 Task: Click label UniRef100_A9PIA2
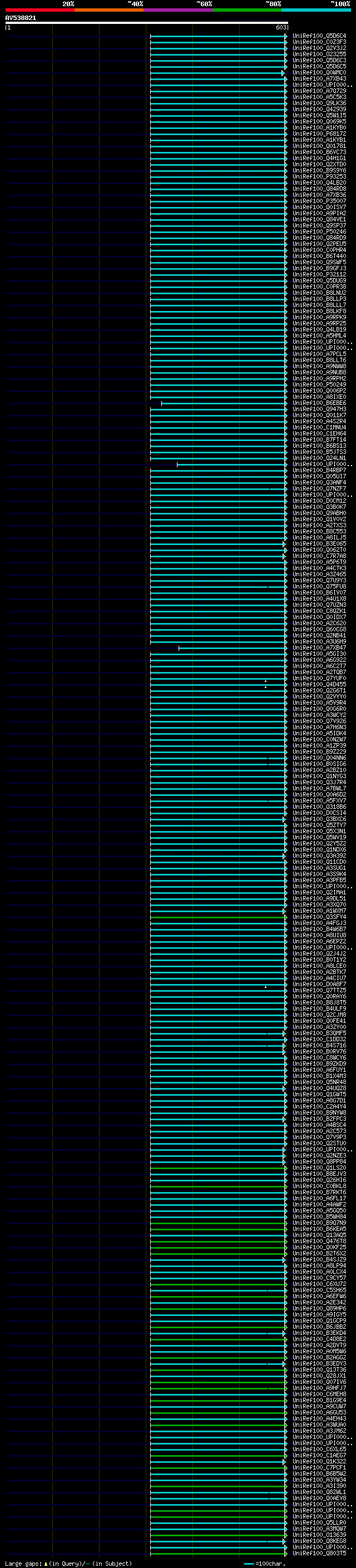click(319, 213)
